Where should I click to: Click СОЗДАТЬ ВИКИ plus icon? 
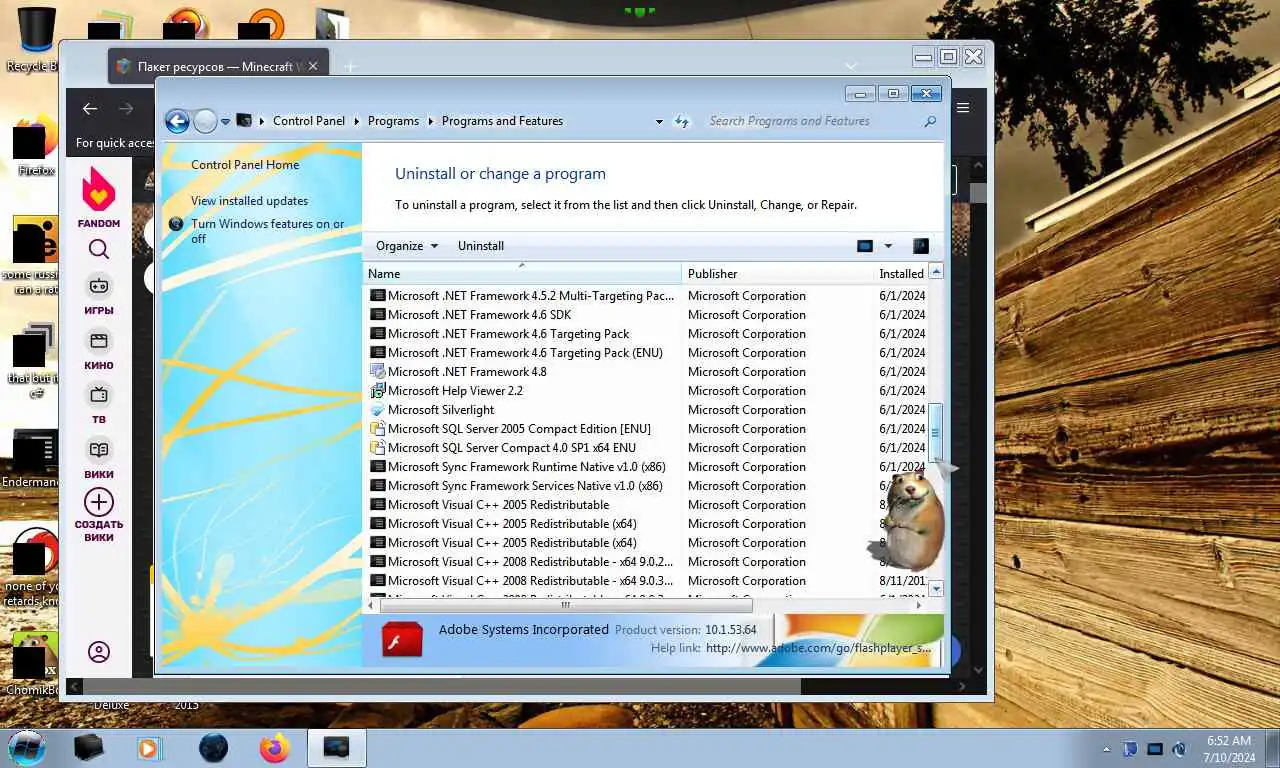pos(98,502)
